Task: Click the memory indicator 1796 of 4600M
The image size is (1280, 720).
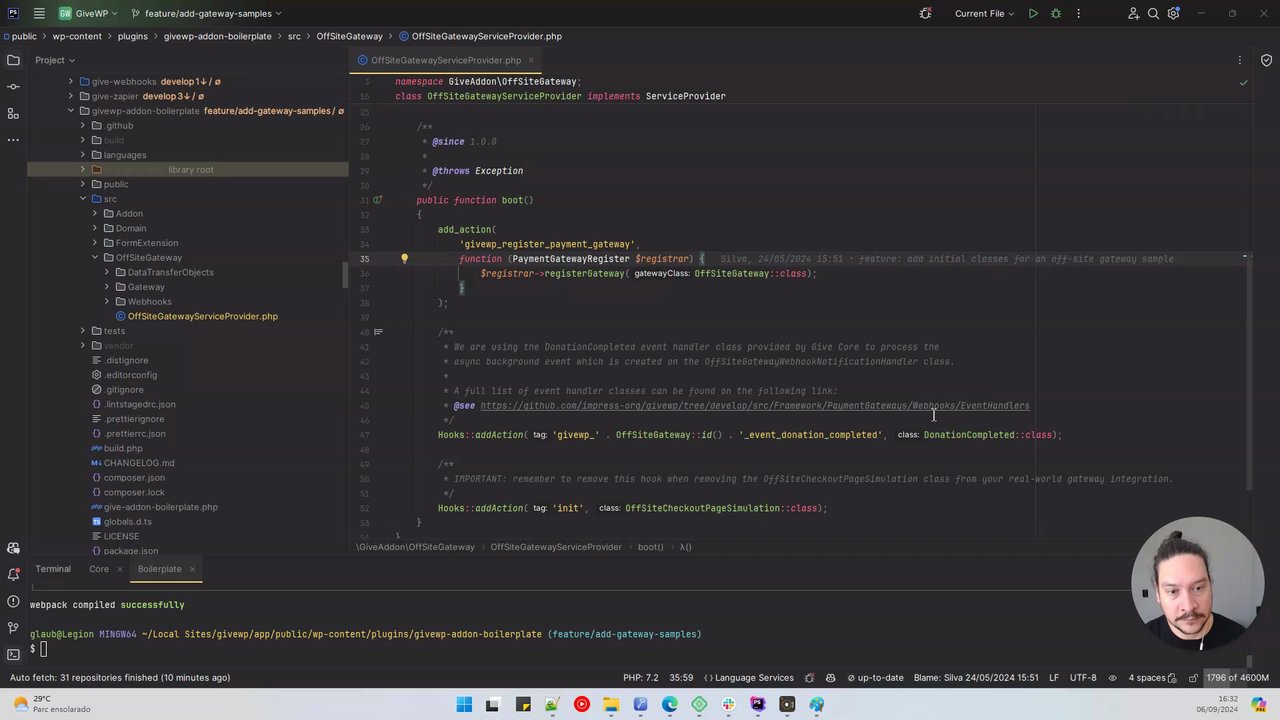Action: [x=1237, y=678]
